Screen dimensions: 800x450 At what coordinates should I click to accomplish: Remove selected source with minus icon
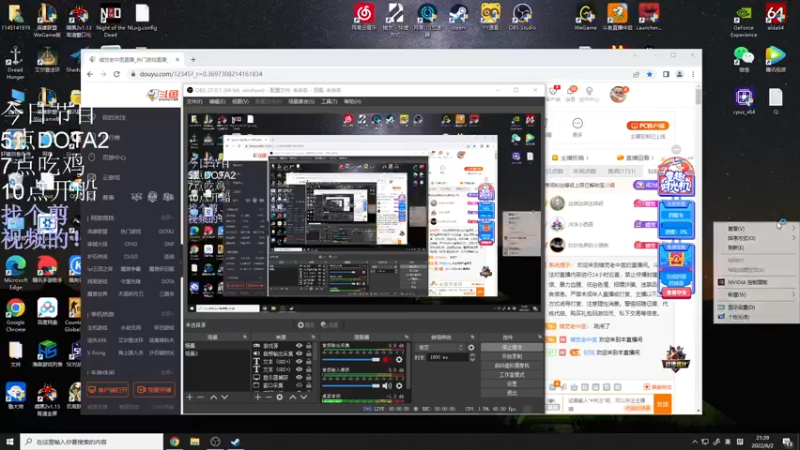[268, 397]
